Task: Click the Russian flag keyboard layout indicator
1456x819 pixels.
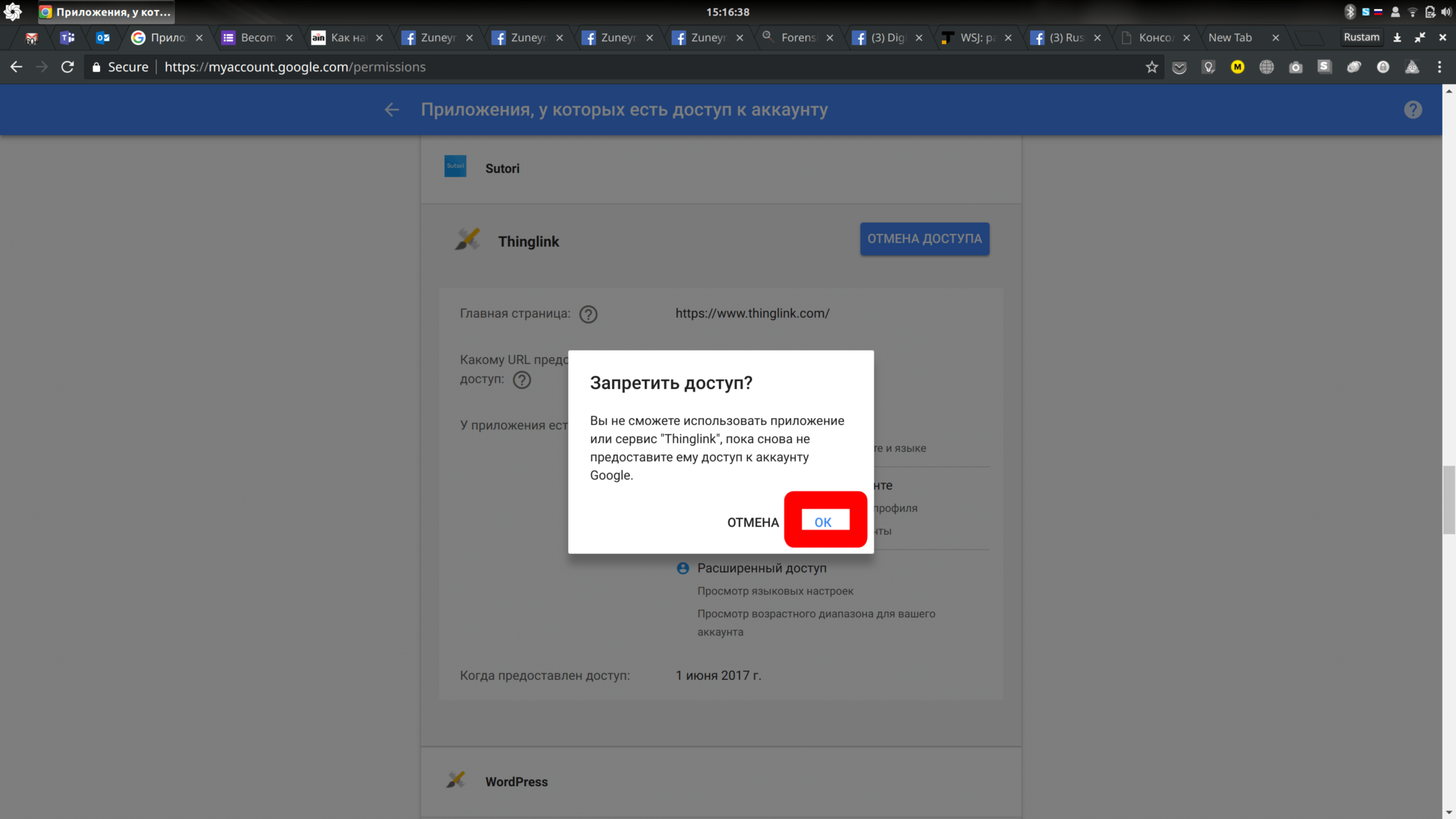Action: coord(1378,11)
